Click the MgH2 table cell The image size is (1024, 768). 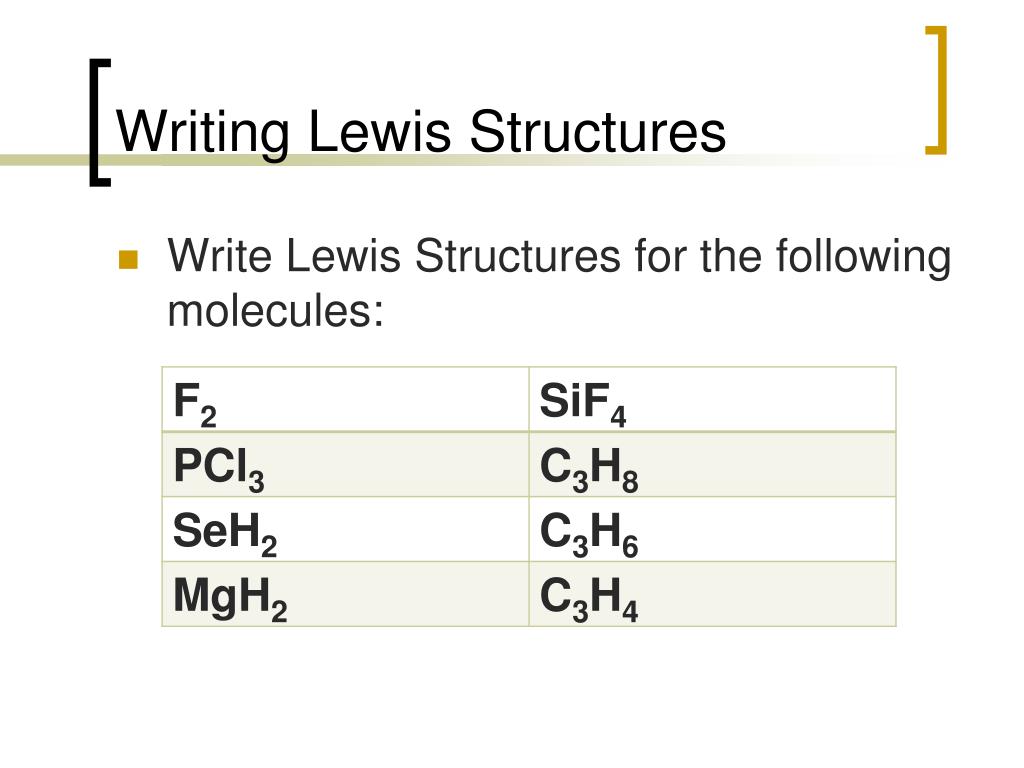(345, 594)
